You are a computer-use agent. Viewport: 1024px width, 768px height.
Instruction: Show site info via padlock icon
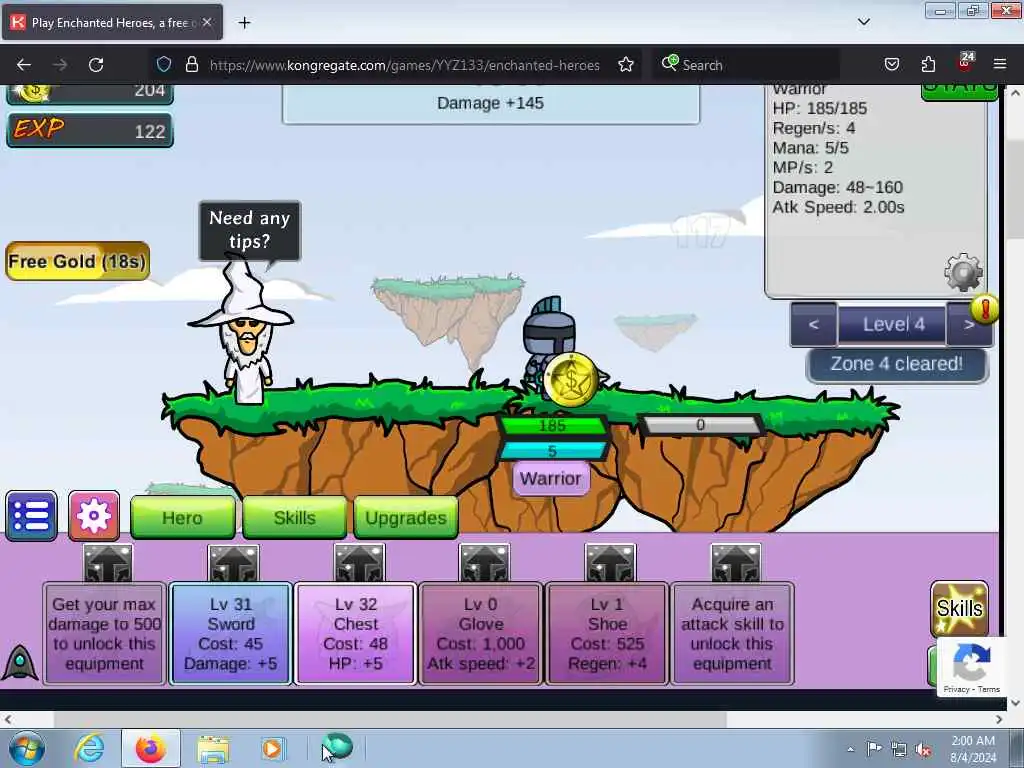pyautogui.click(x=191, y=65)
